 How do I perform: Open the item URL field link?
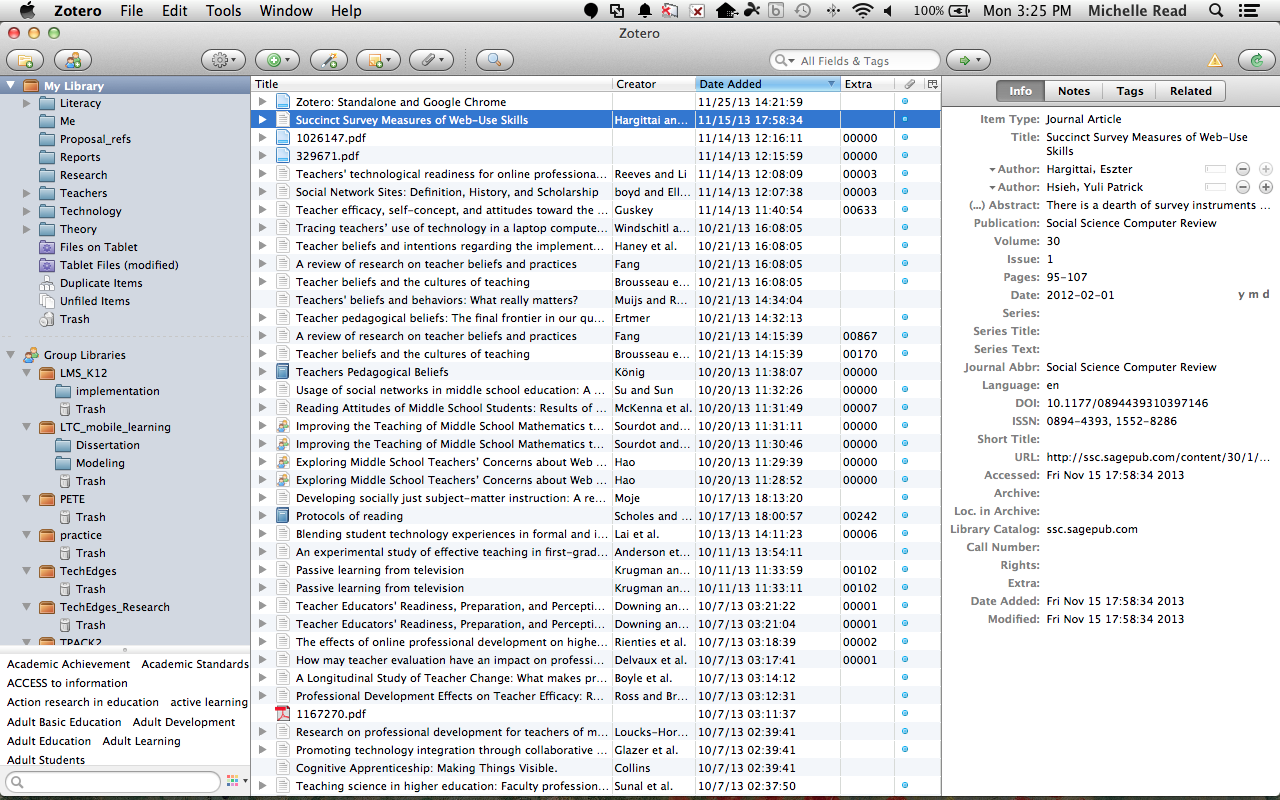(1157, 457)
